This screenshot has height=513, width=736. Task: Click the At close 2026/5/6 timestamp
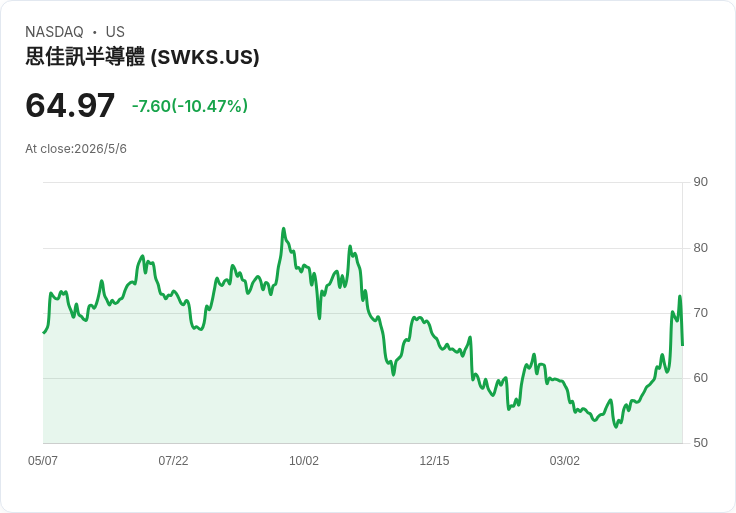[x=76, y=149]
